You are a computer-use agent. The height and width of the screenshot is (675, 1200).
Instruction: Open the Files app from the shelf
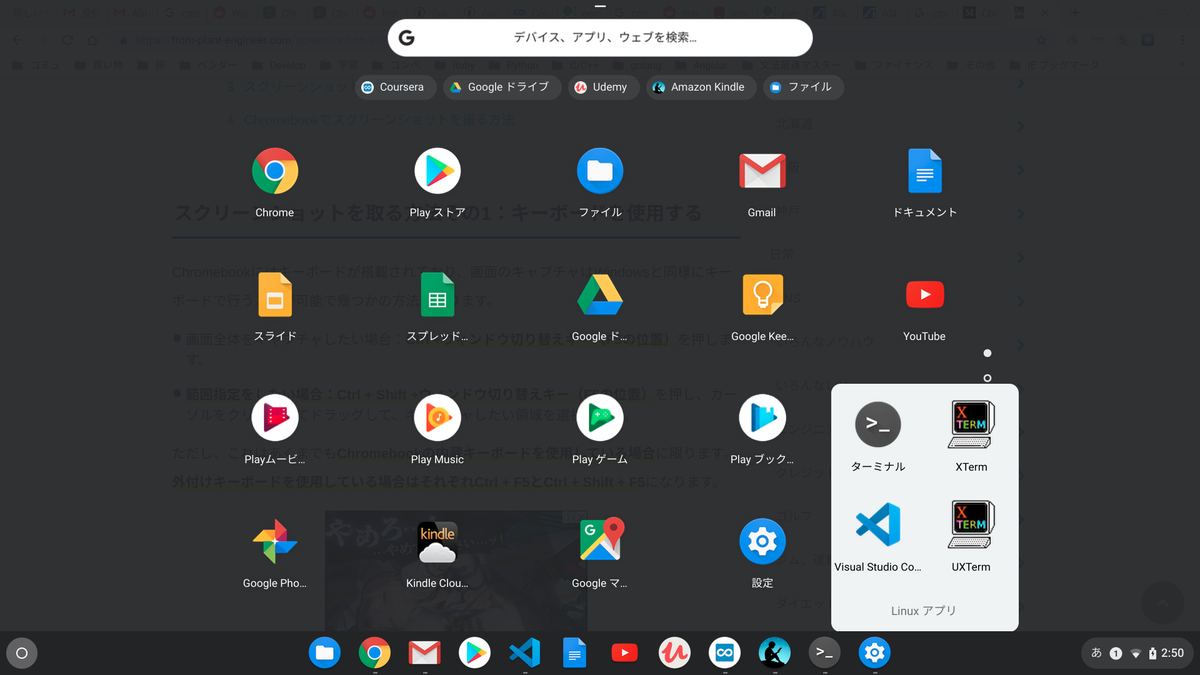point(325,653)
